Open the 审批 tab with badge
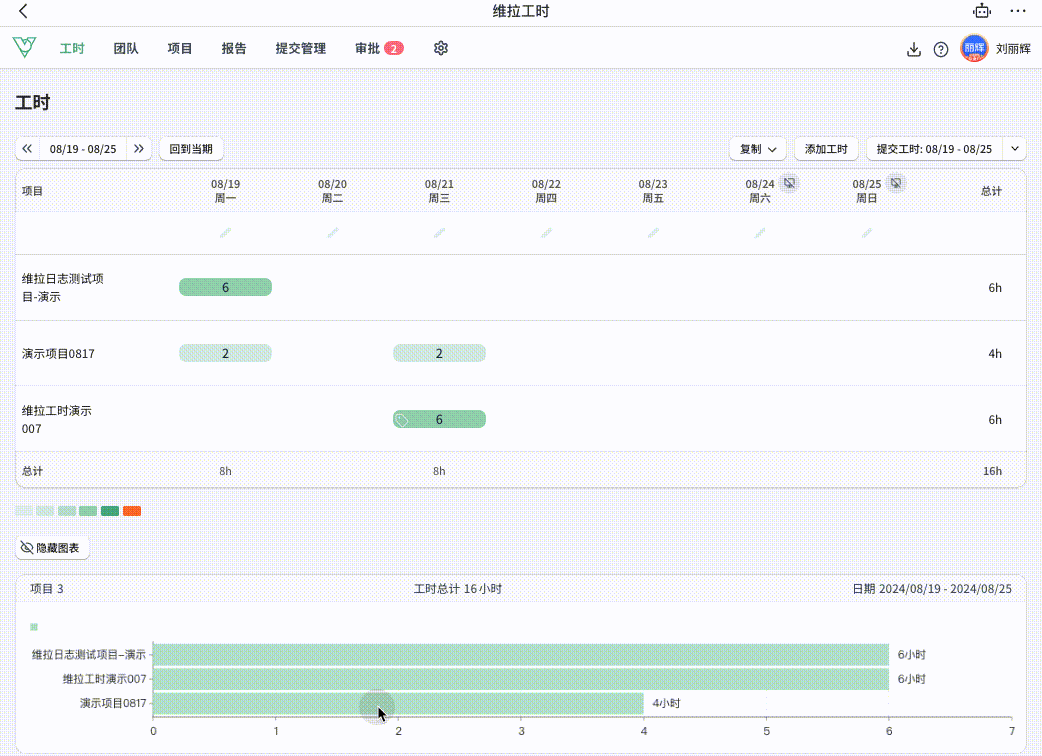Viewport: 1042px width, 756px height. point(378,48)
